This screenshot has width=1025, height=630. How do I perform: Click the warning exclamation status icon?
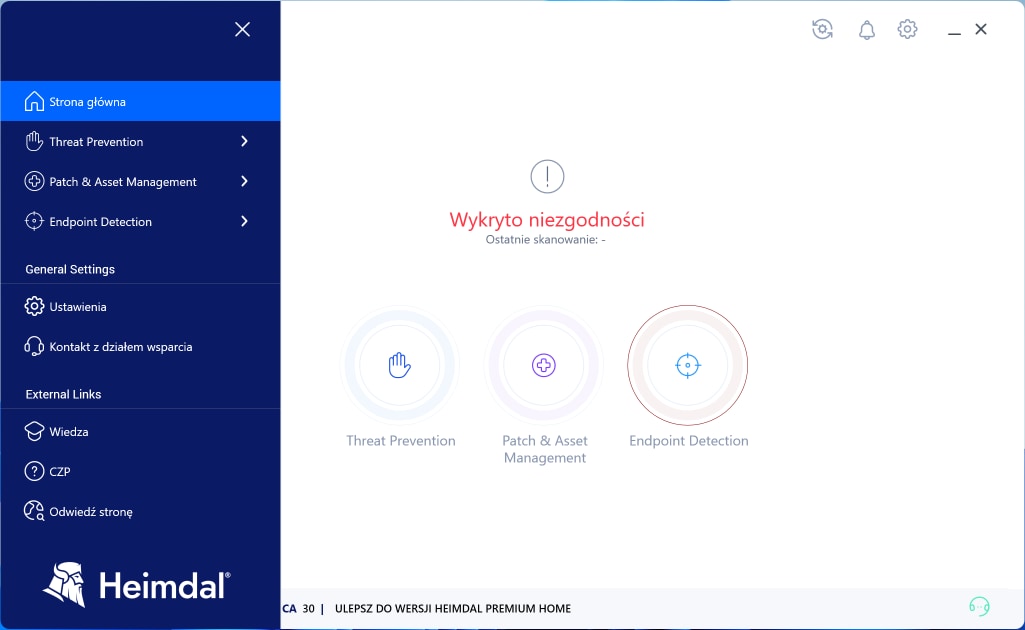tap(547, 176)
